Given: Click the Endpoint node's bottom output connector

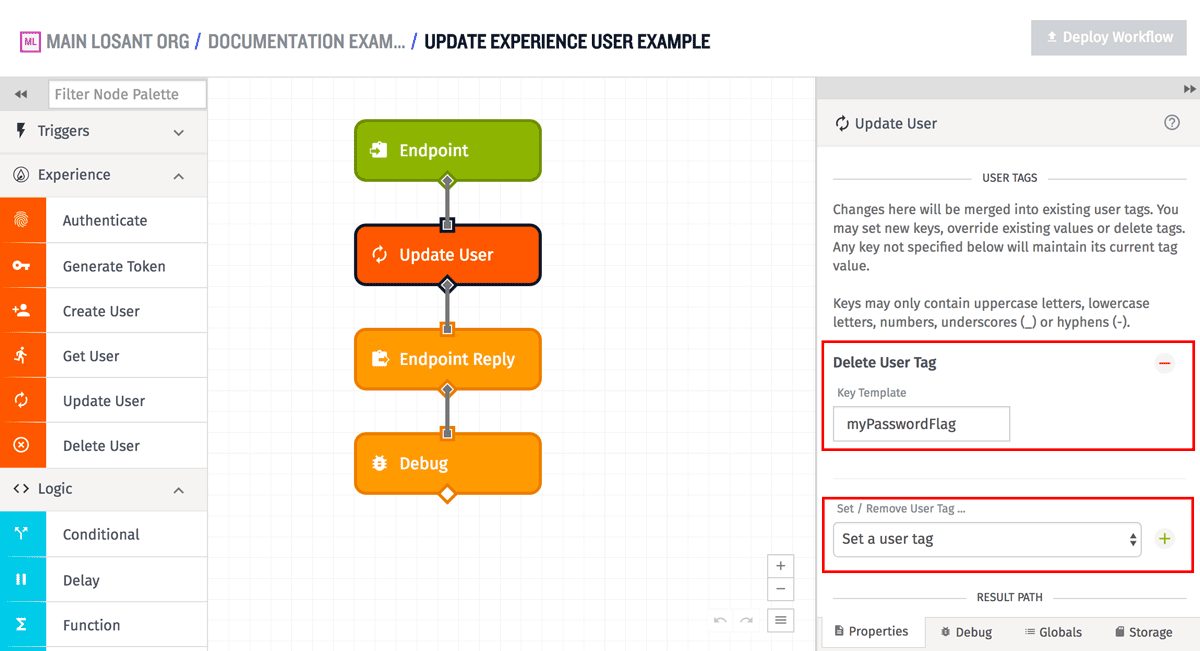Looking at the screenshot, I should click(x=447, y=181).
